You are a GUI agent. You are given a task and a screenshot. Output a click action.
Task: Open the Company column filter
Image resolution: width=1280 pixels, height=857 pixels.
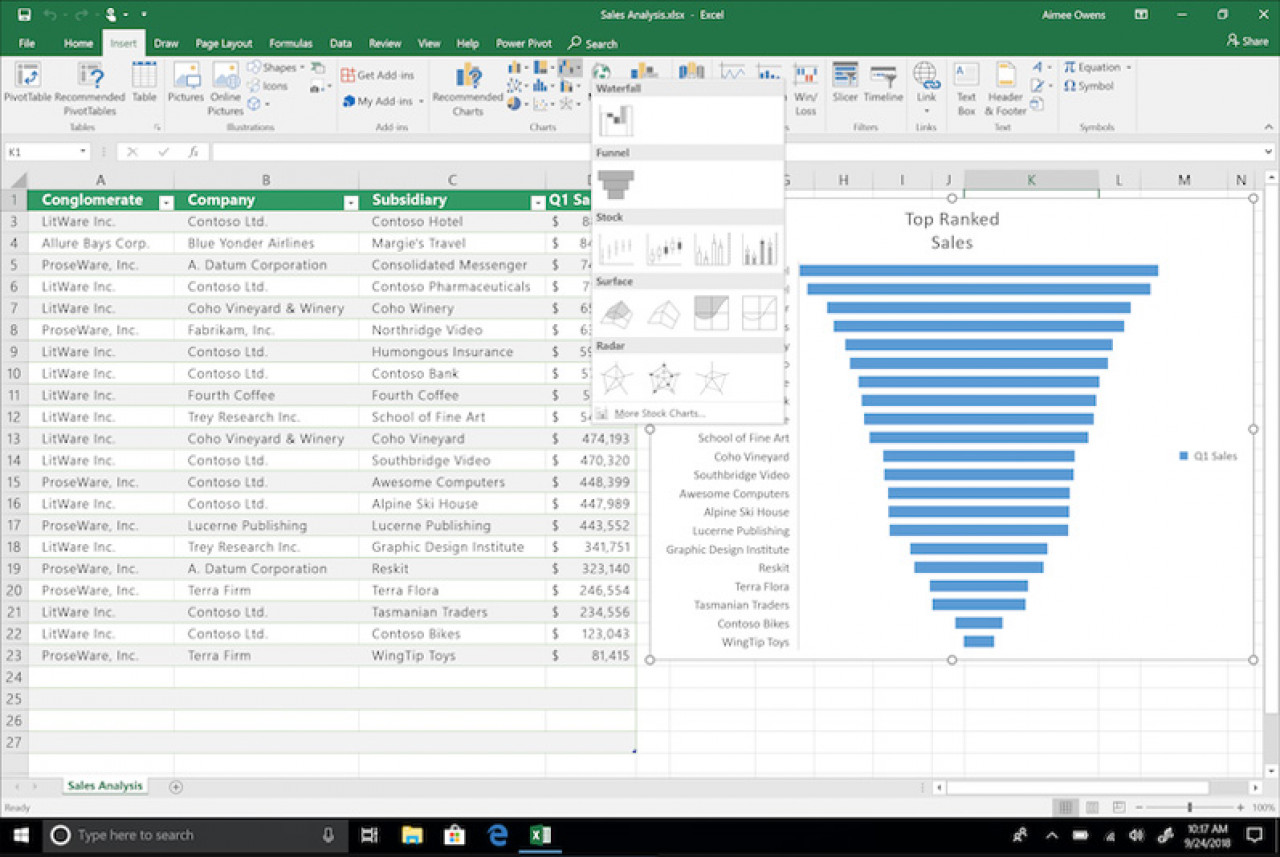pyautogui.click(x=350, y=201)
